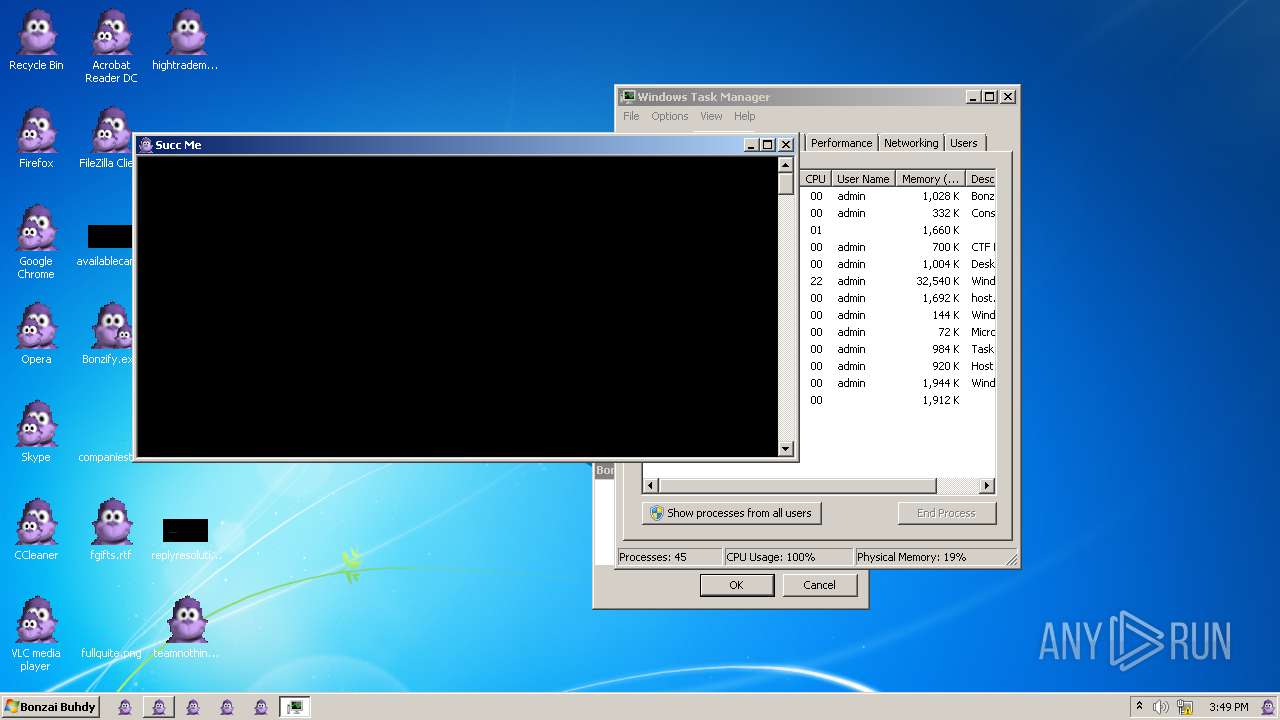Click Succ Me scrollbar down arrow
Viewport: 1280px width, 720px height.
(x=786, y=449)
